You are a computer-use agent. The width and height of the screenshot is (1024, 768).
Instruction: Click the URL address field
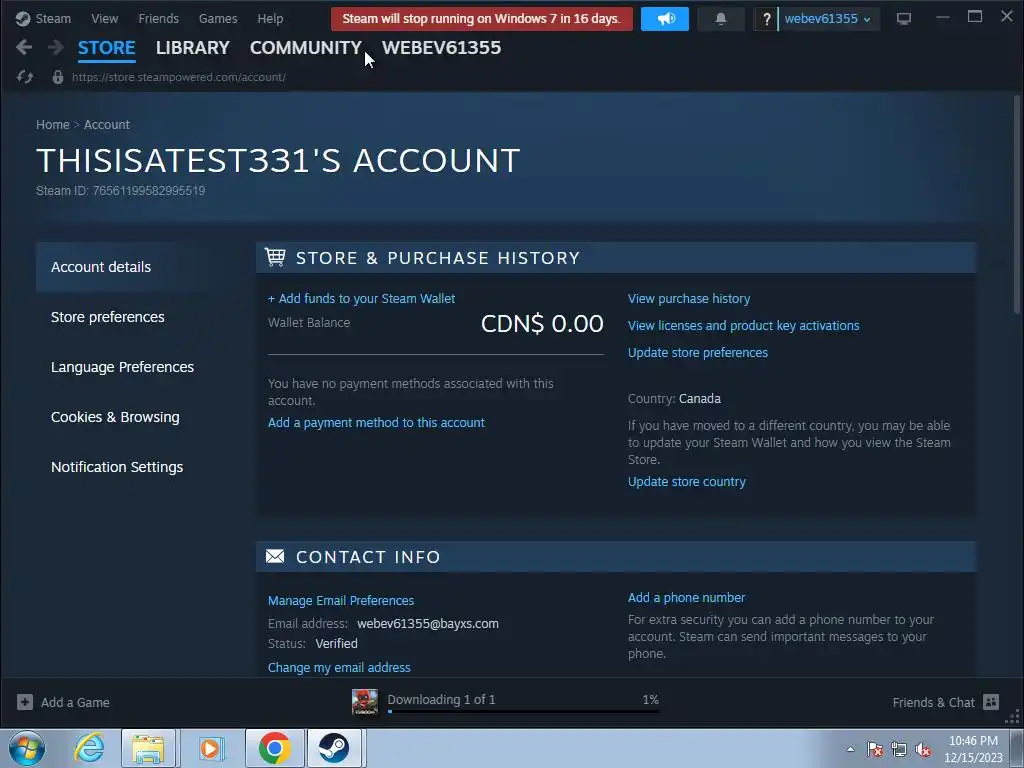coord(178,77)
